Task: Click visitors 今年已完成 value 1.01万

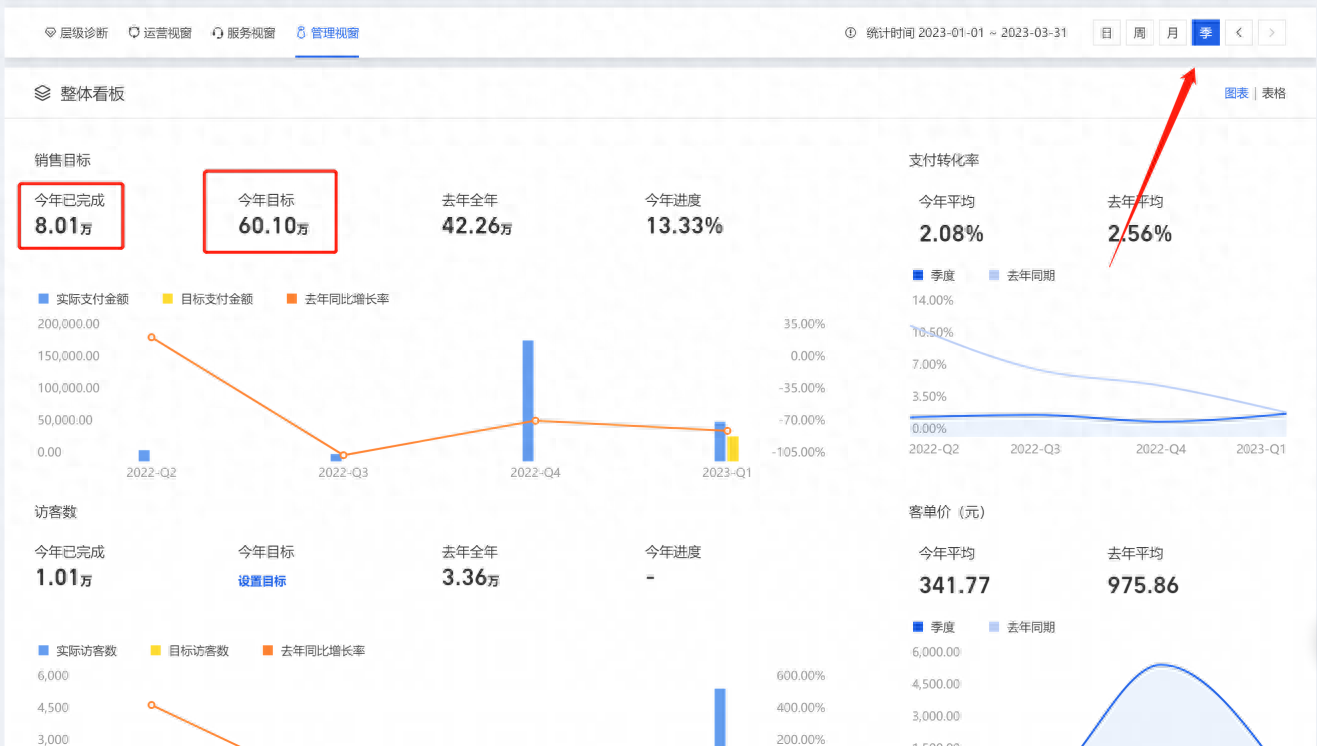Action: [64, 577]
